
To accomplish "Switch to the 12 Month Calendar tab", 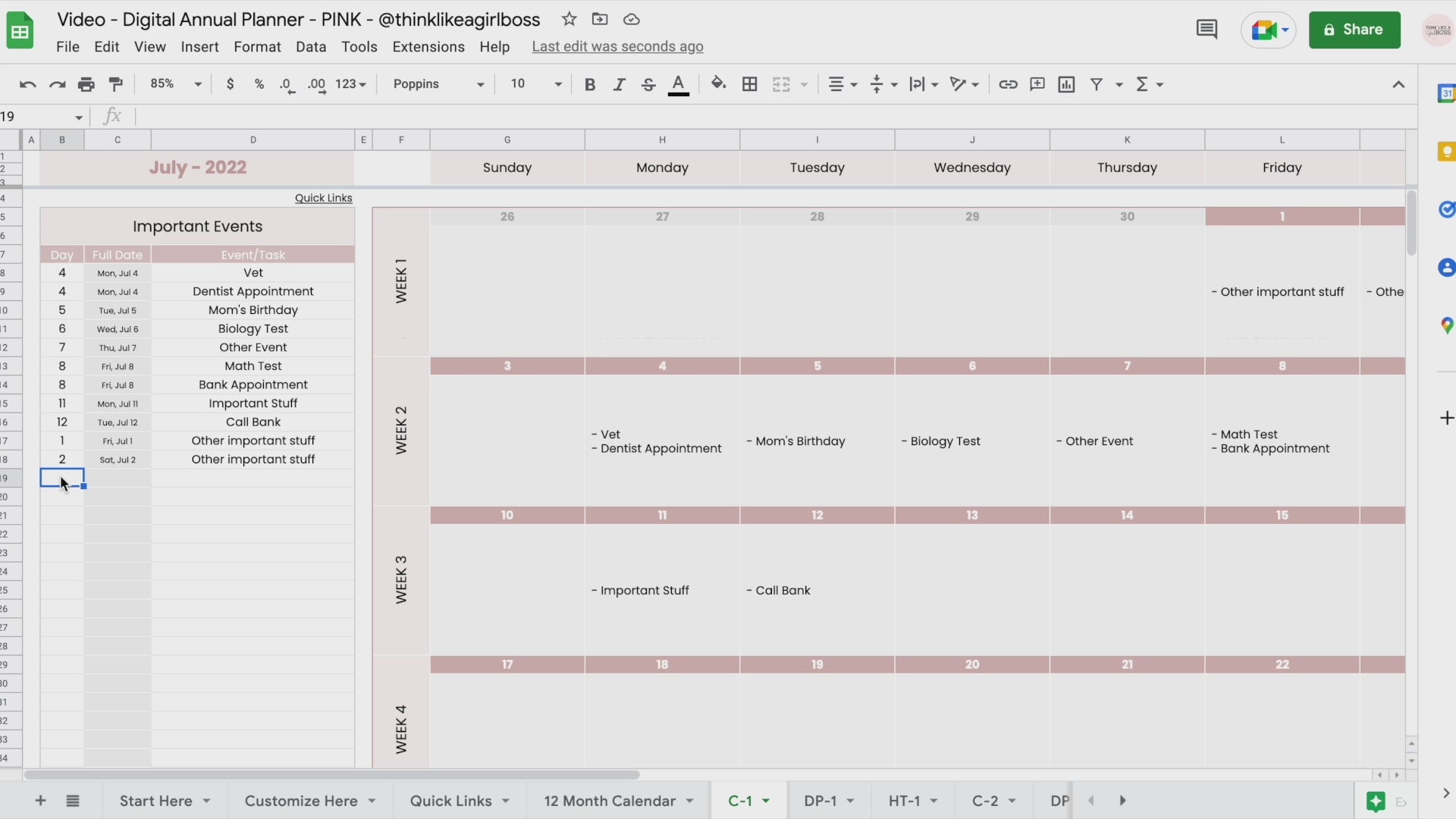I will tap(610, 801).
